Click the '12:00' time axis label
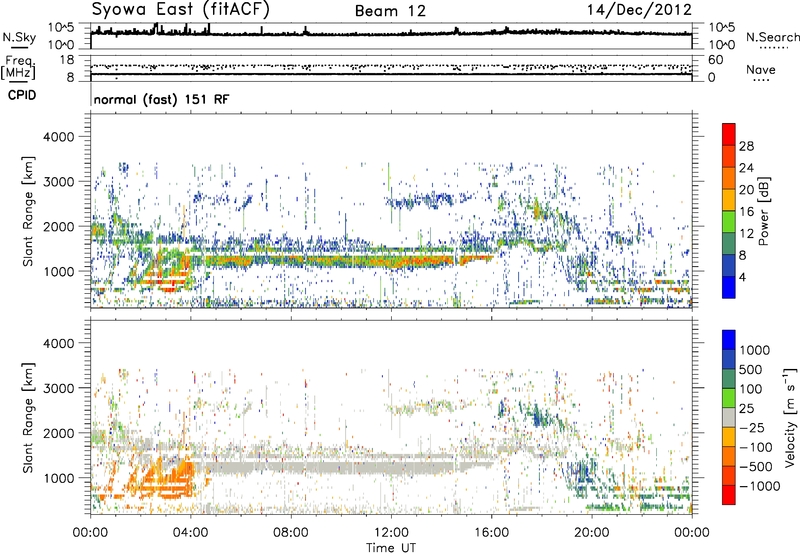 [391, 533]
